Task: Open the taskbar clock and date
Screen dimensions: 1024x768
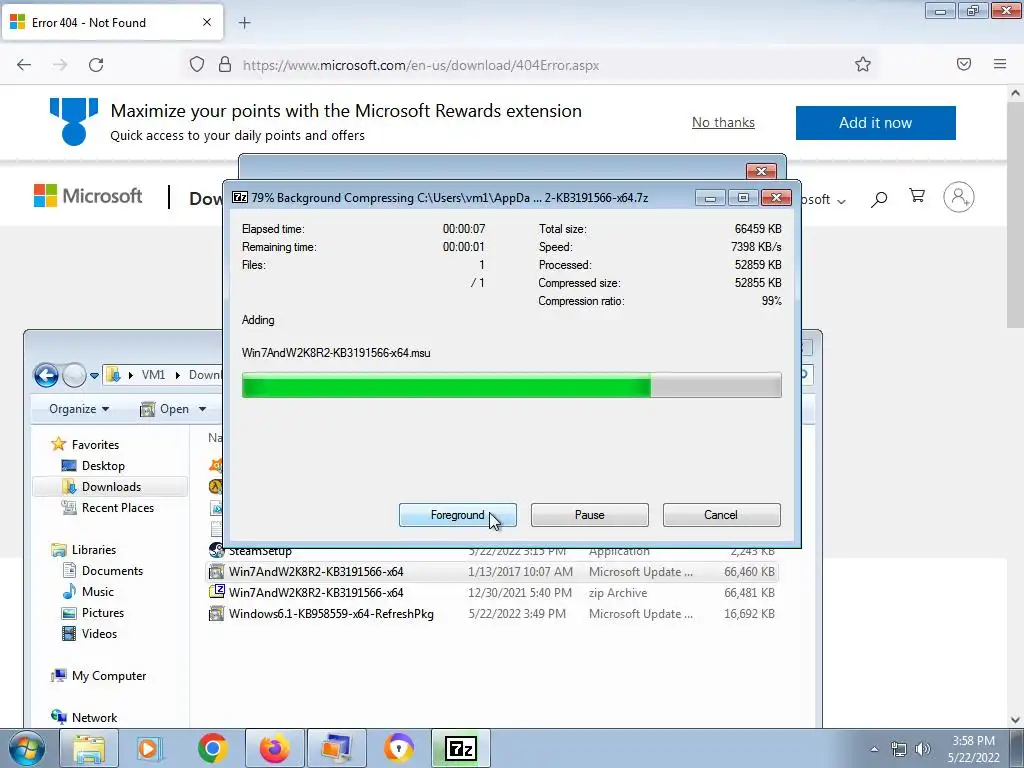Action: point(974,749)
